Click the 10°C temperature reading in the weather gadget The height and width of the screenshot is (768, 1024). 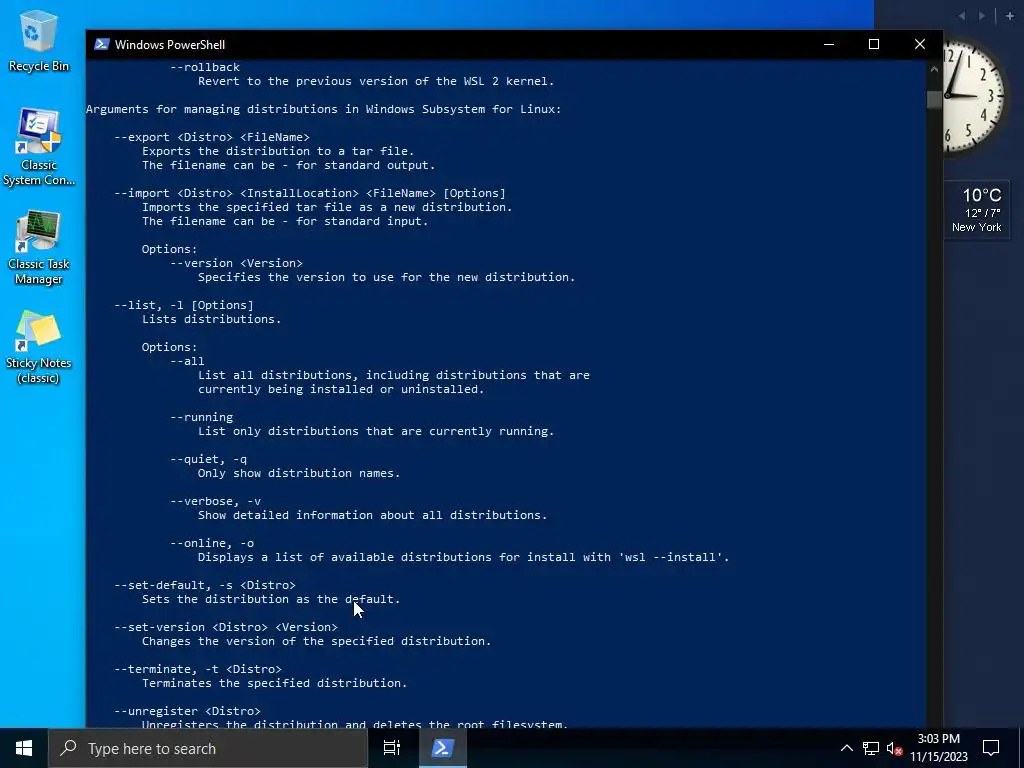[982, 195]
